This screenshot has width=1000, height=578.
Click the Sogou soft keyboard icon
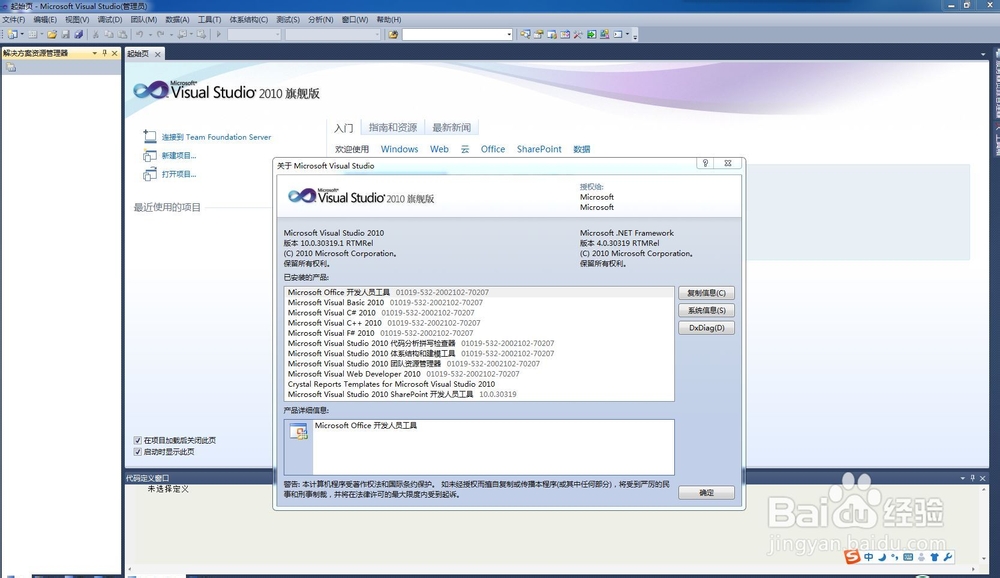point(908,557)
